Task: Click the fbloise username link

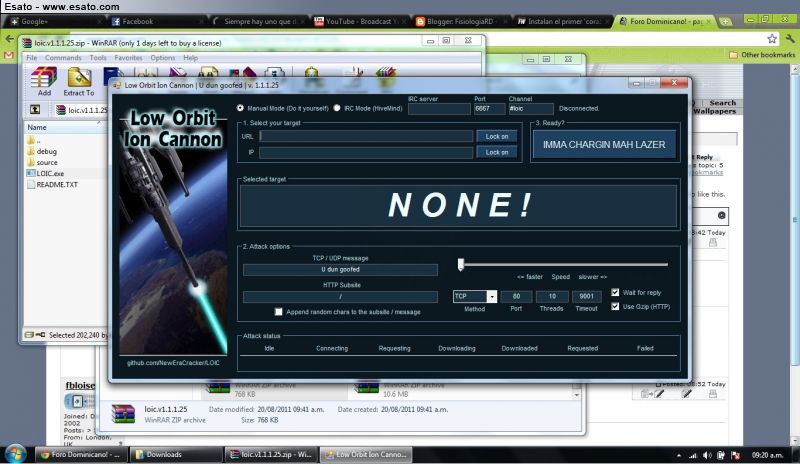Action: coord(80,385)
